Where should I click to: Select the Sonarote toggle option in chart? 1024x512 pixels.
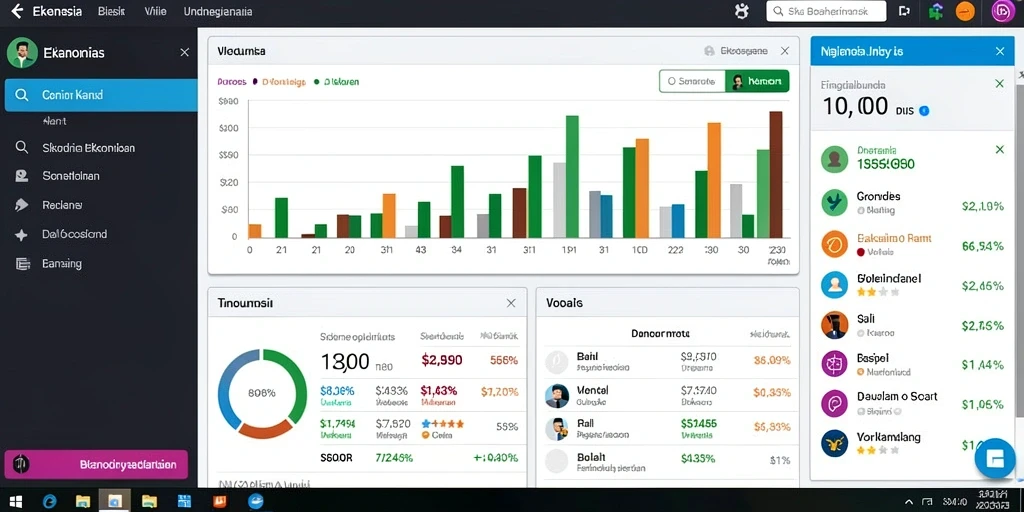692,82
